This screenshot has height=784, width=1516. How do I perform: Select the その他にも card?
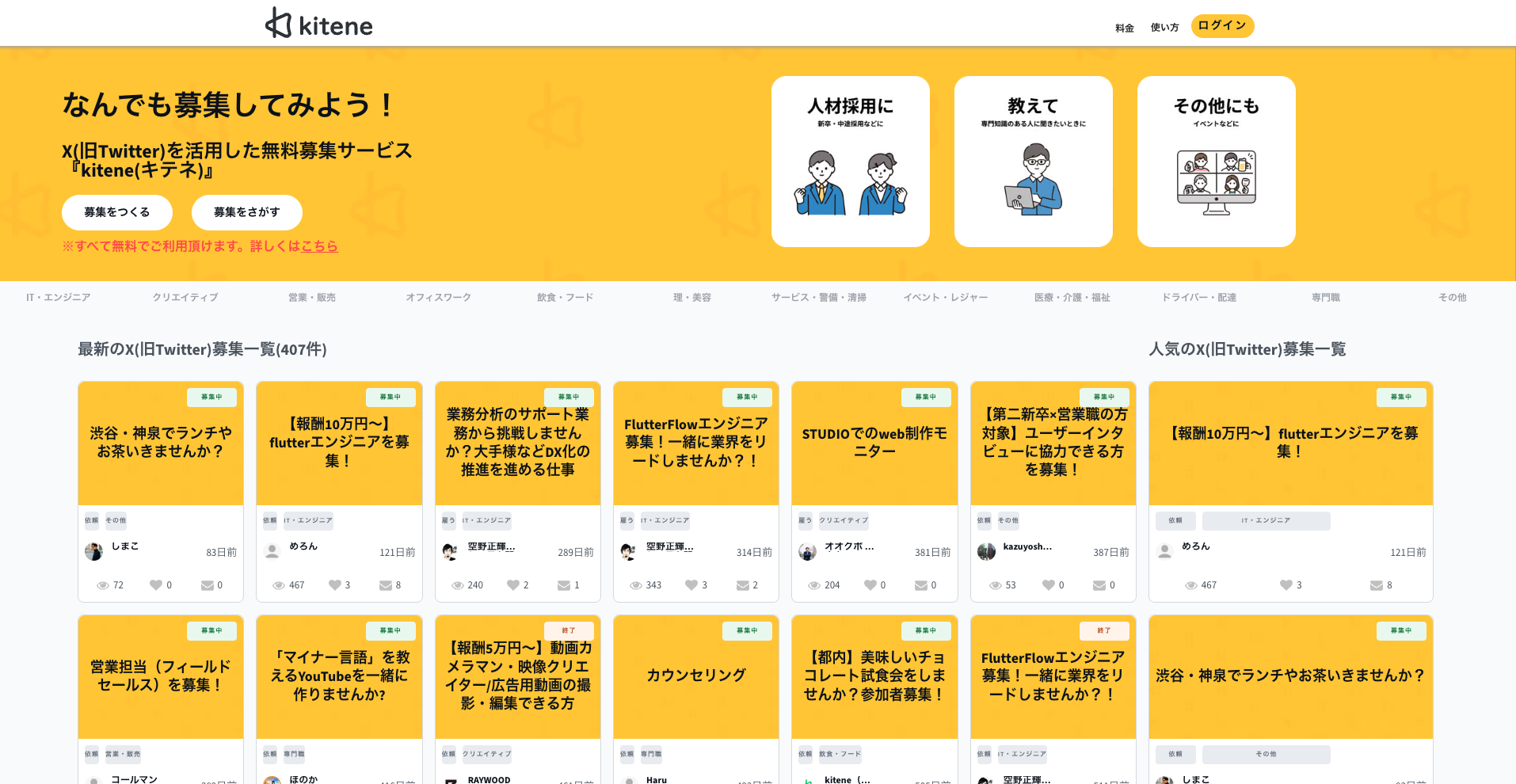[x=1217, y=162]
